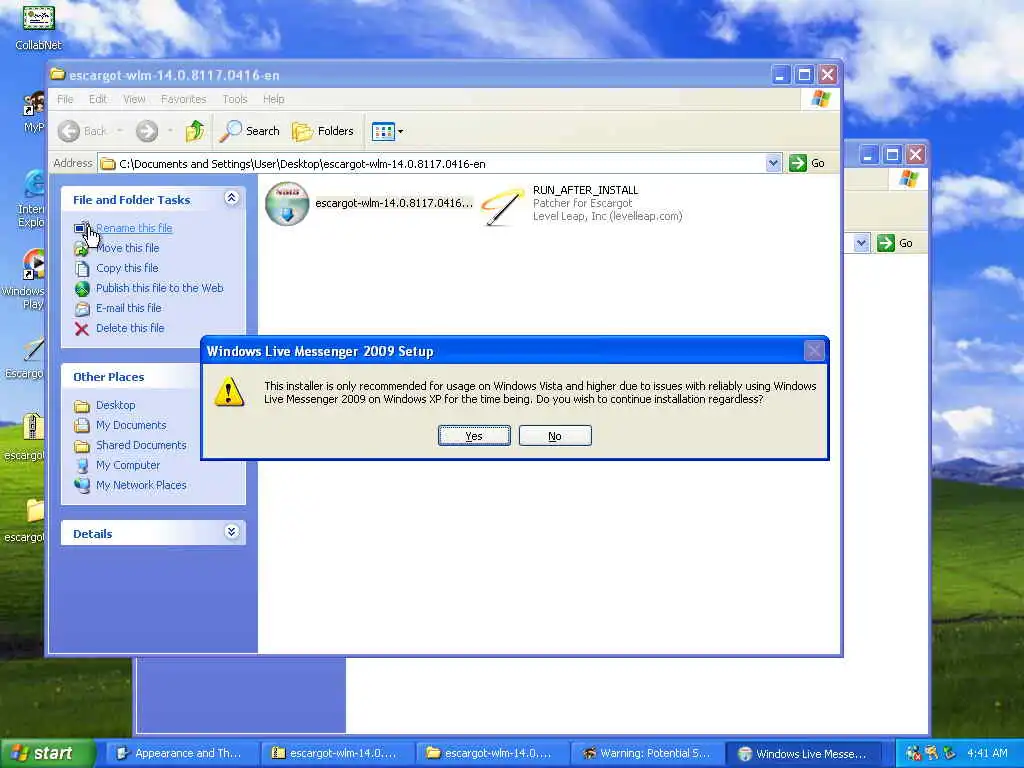Expand the address bar dropdown
Screen dimensions: 1024x768
point(773,163)
